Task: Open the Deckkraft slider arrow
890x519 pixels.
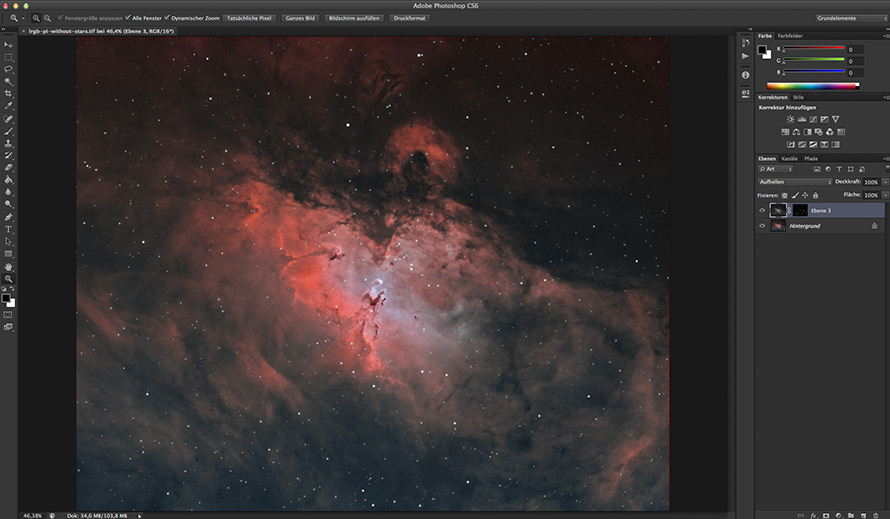Action: coord(885,182)
